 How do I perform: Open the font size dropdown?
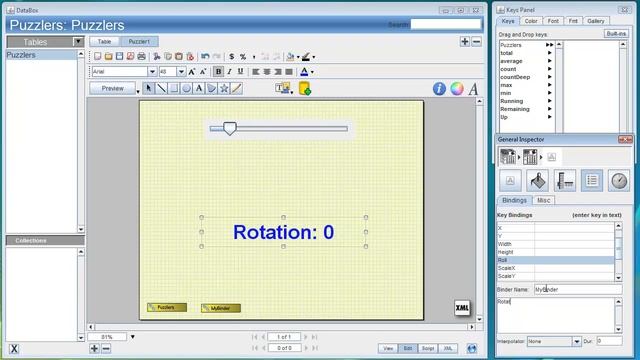tap(181, 72)
